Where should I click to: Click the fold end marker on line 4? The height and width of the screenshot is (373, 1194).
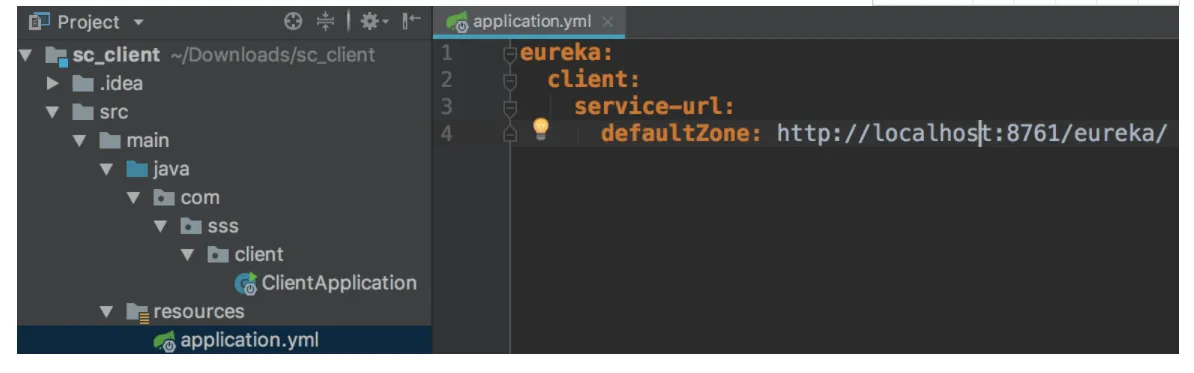coord(510,134)
